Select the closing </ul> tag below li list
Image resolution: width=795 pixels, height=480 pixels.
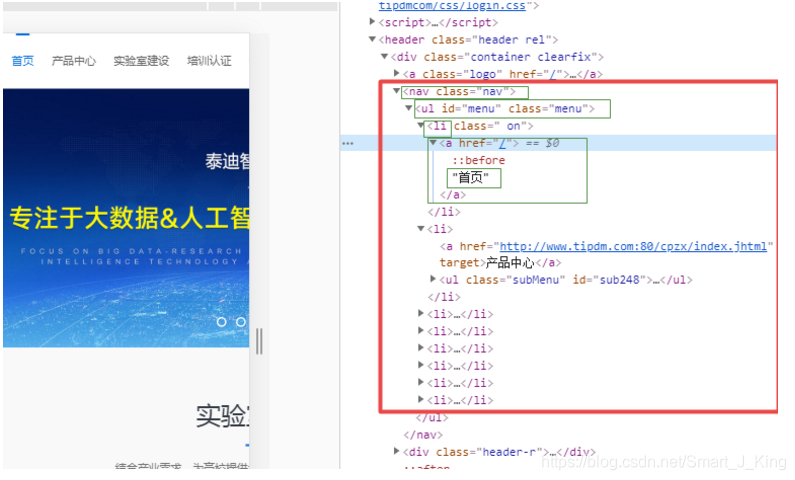tap(432, 418)
